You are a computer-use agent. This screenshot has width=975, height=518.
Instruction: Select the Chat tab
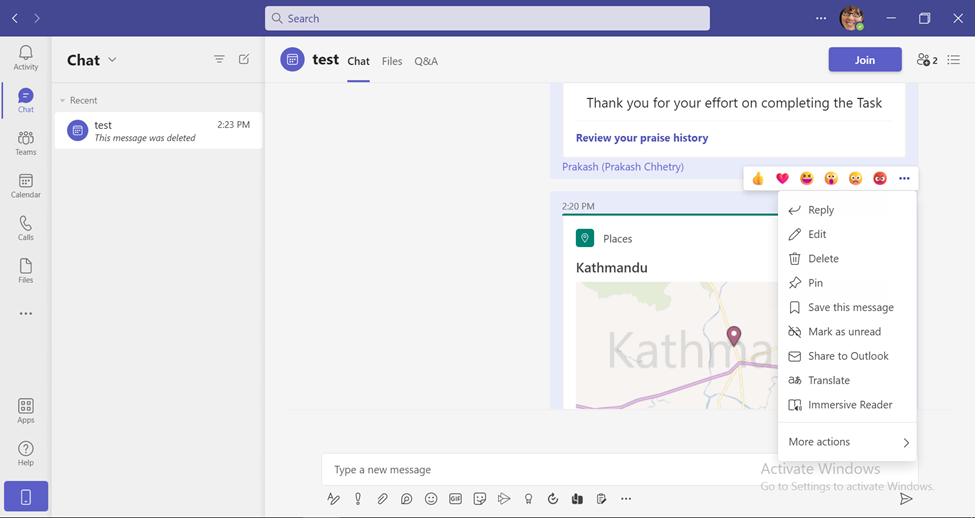tap(358, 61)
